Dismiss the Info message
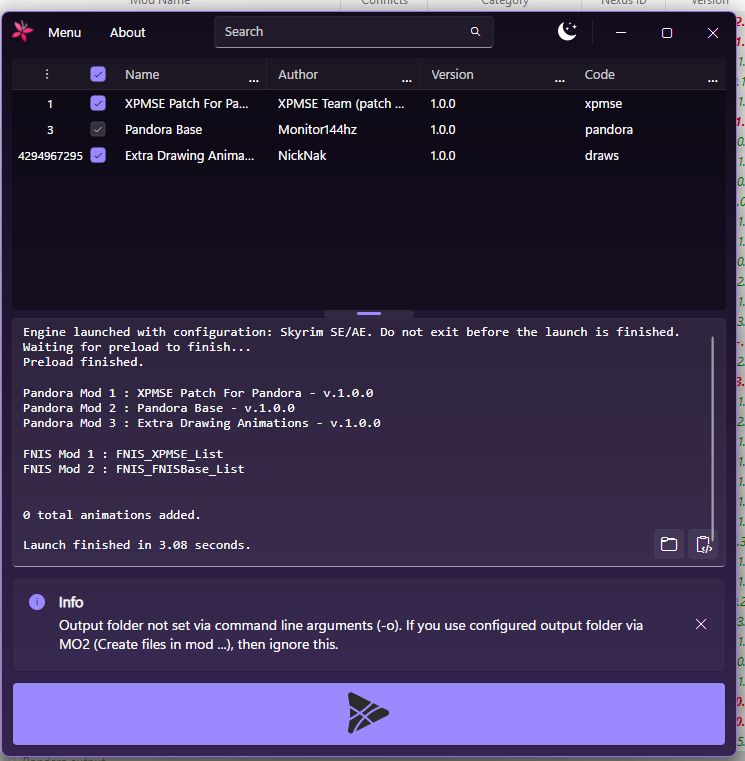This screenshot has height=761, width=745. pos(701,624)
